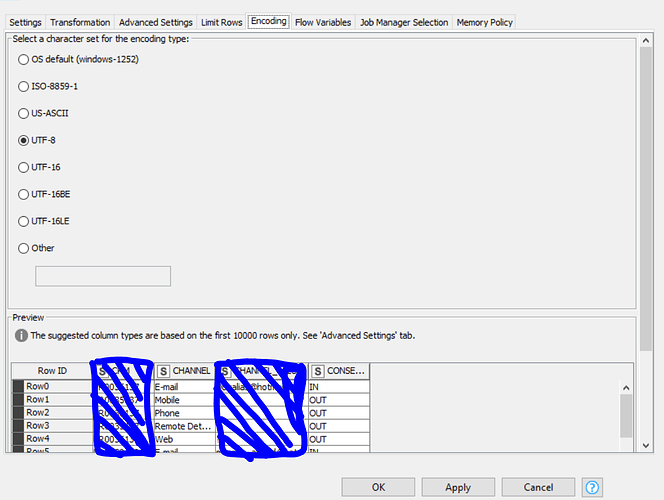Confirm dialog with OK button

click(378, 487)
